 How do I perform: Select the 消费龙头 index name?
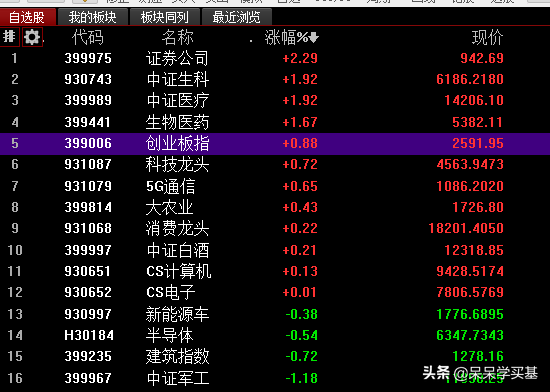point(177,229)
